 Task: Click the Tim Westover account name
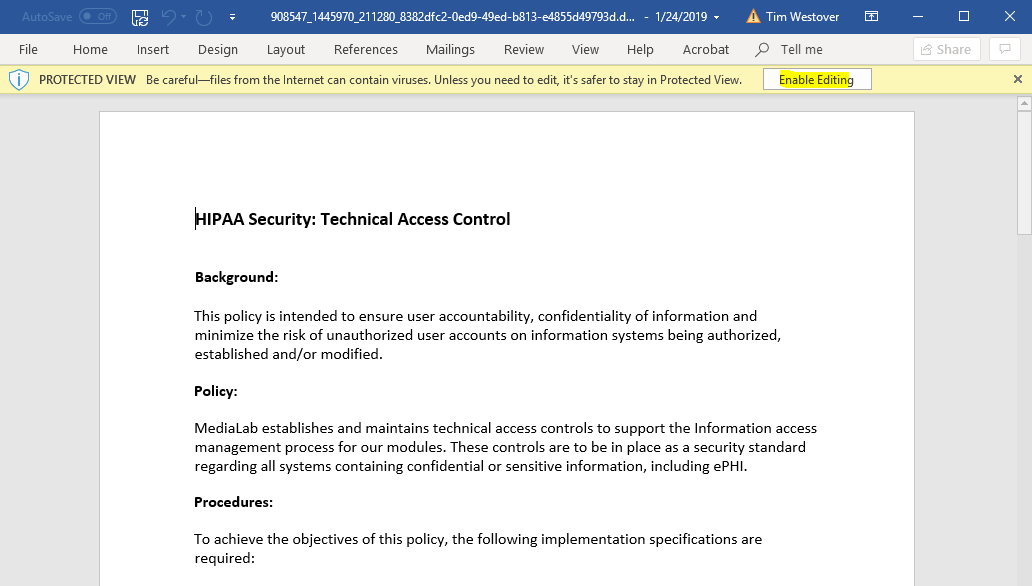(x=803, y=17)
